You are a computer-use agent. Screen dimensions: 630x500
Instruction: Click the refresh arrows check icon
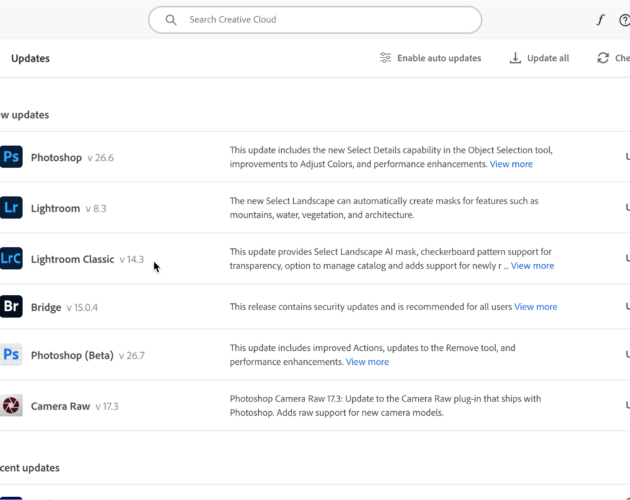(x=603, y=58)
